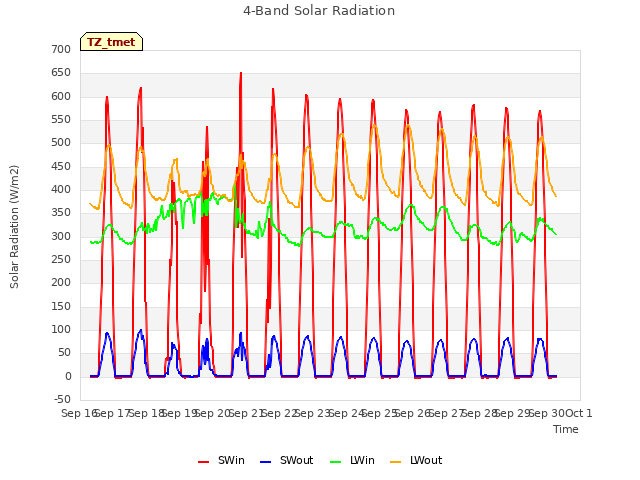Click the Solar Radiation (W/m2) axis label
Image resolution: width=640 pixels, height=480 pixels.
[14, 227]
